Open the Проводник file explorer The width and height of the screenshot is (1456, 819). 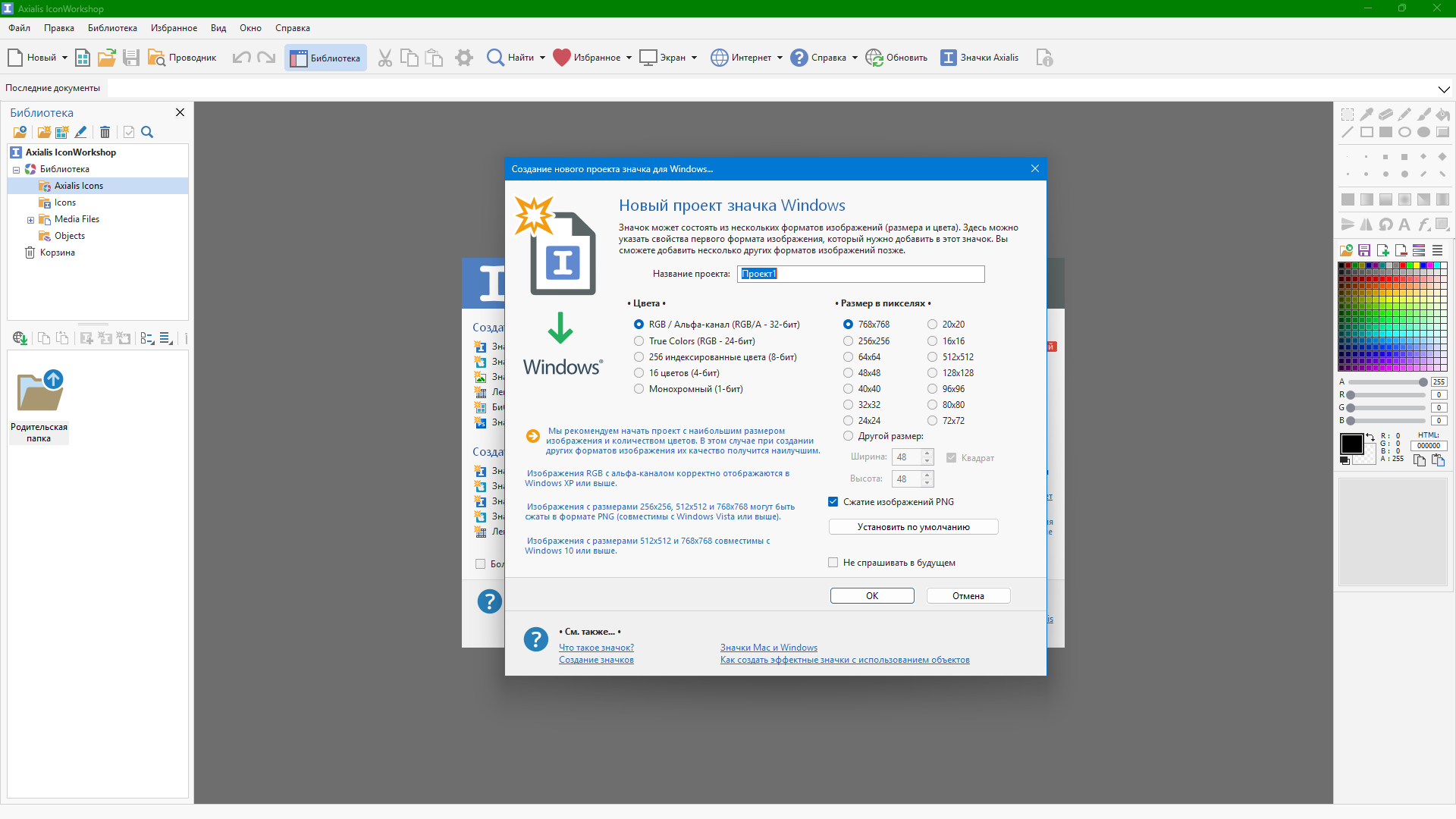click(182, 58)
